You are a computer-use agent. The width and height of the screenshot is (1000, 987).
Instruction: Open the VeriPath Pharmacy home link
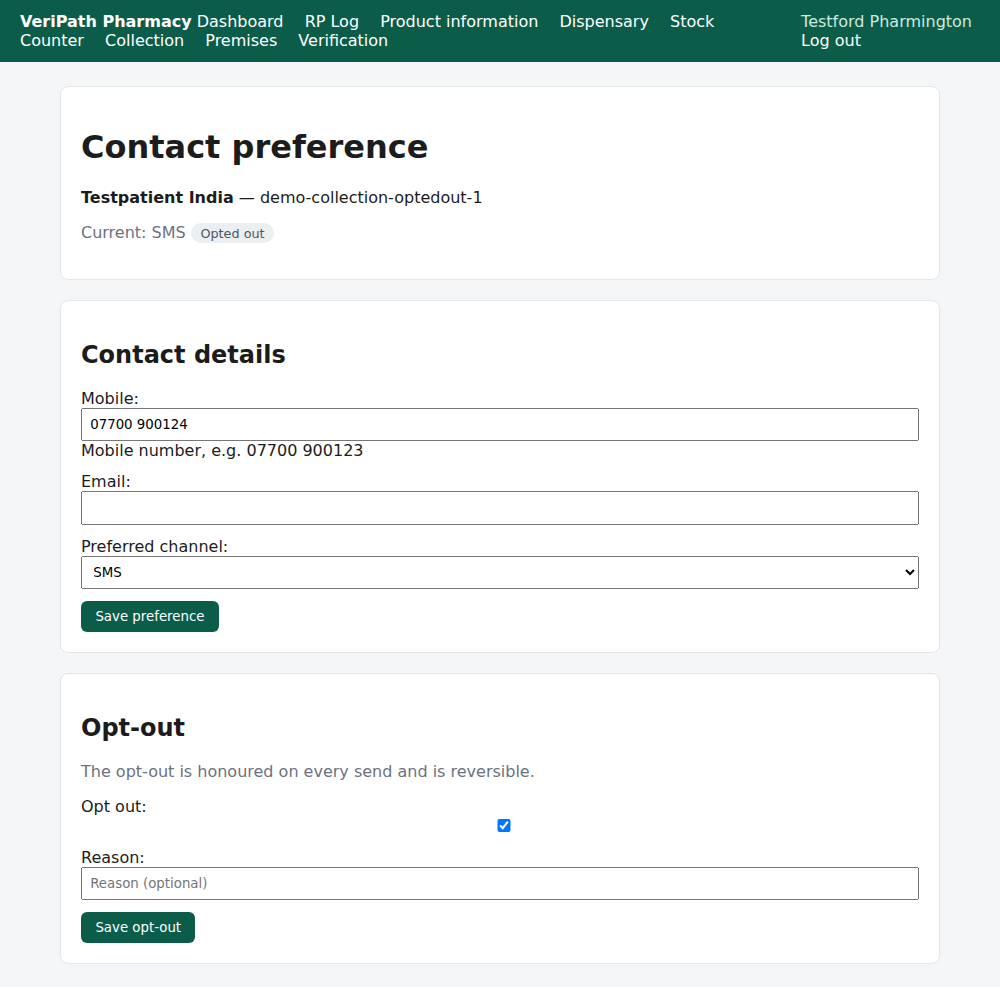pyautogui.click(x=106, y=21)
